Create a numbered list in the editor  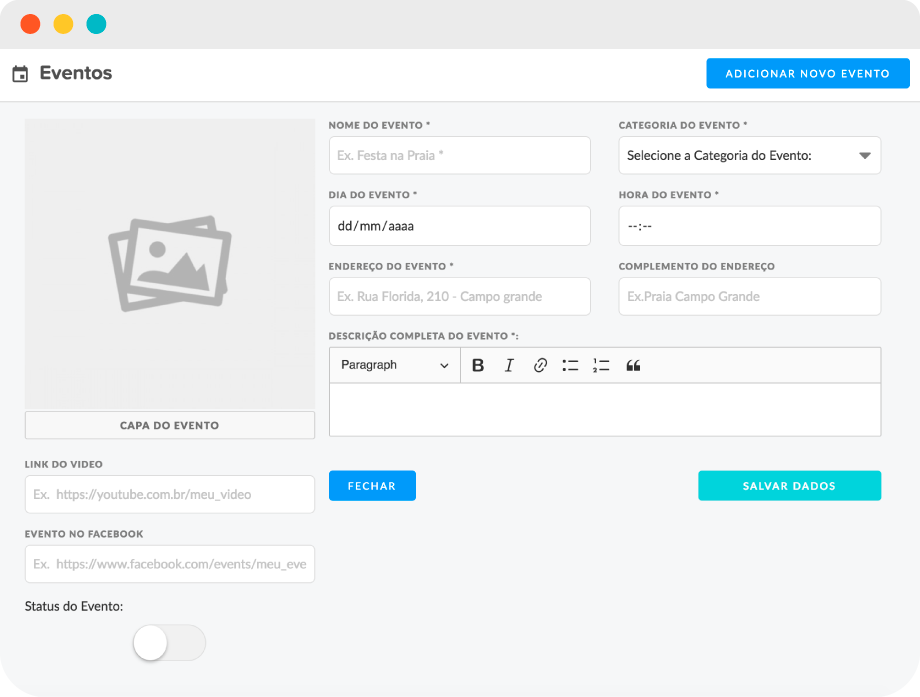pos(601,366)
